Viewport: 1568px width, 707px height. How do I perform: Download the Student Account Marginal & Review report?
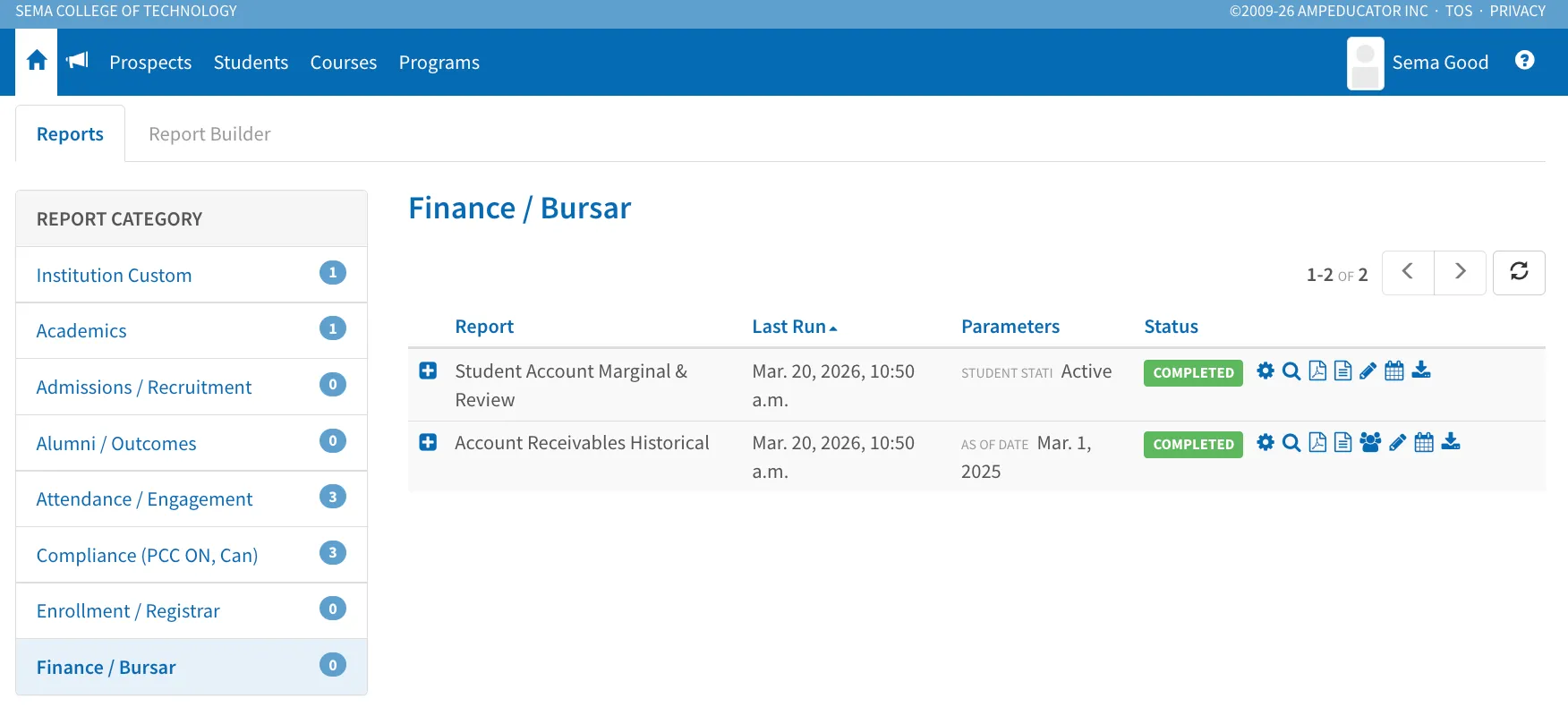[x=1421, y=371]
